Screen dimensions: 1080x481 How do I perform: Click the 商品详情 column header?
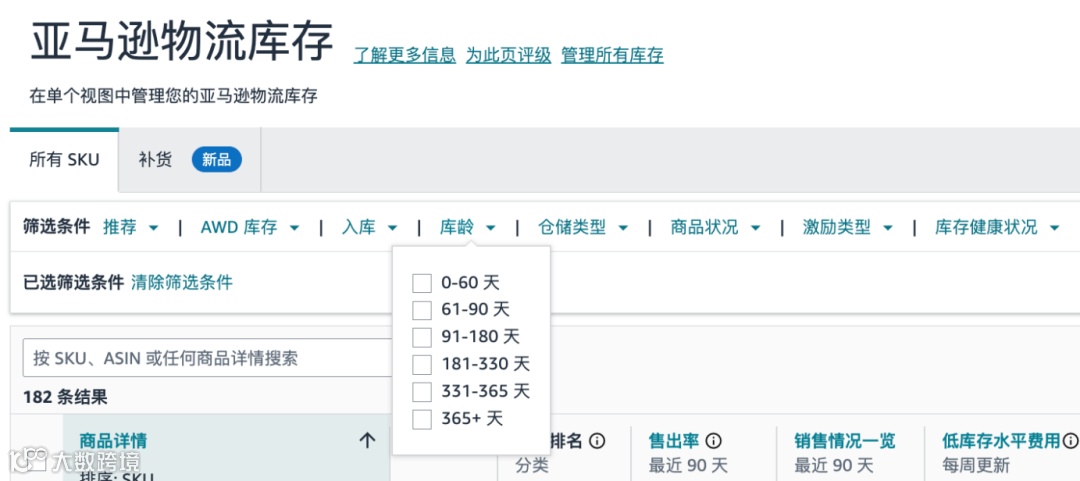pyautogui.click(x=113, y=441)
